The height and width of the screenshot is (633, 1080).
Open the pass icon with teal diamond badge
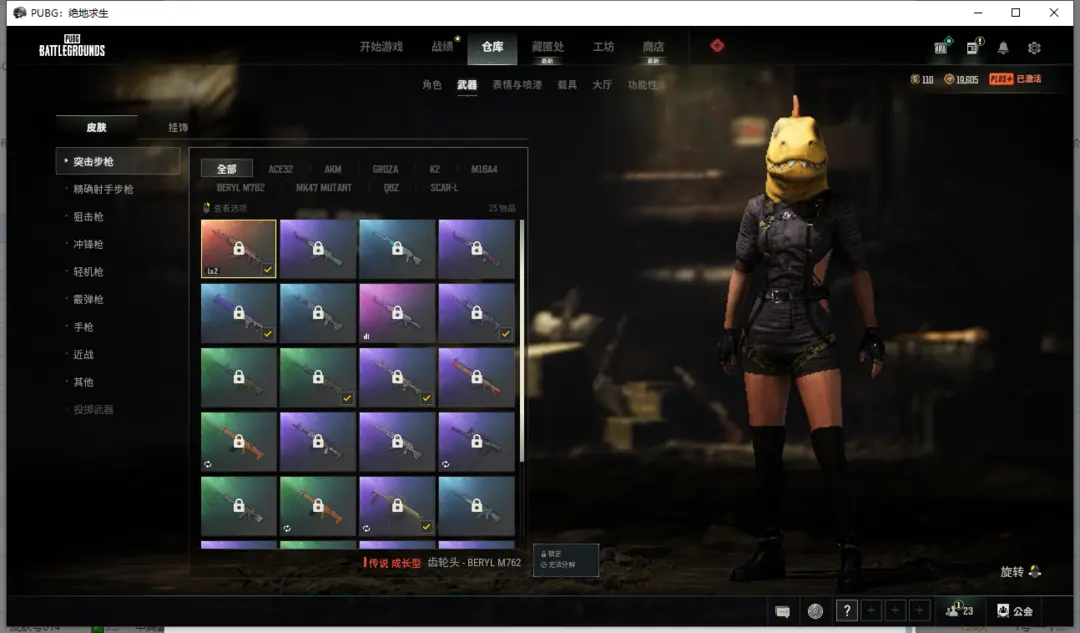pyautogui.click(x=942, y=46)
